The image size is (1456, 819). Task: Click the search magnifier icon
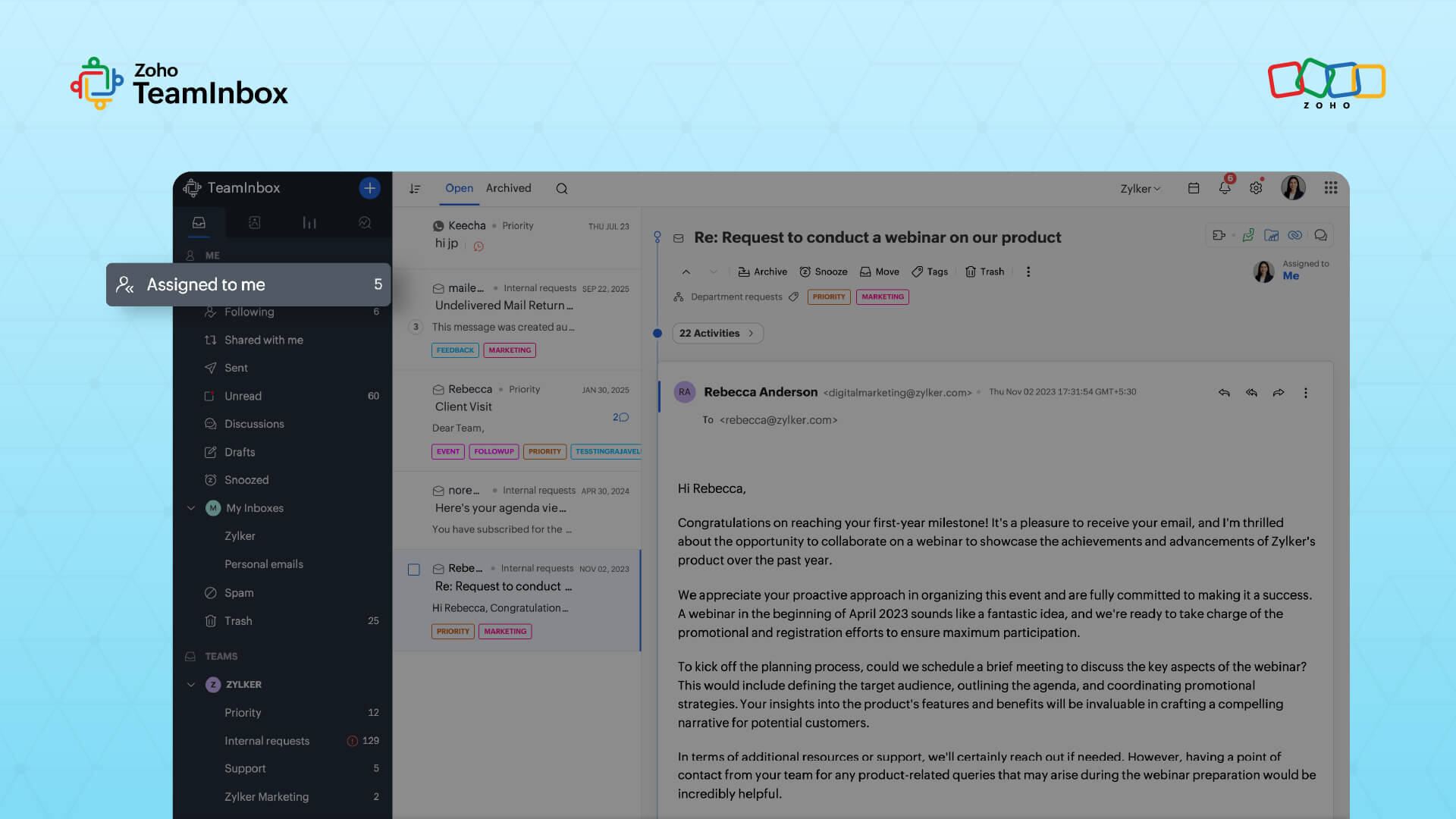click(x=562, y=189)
